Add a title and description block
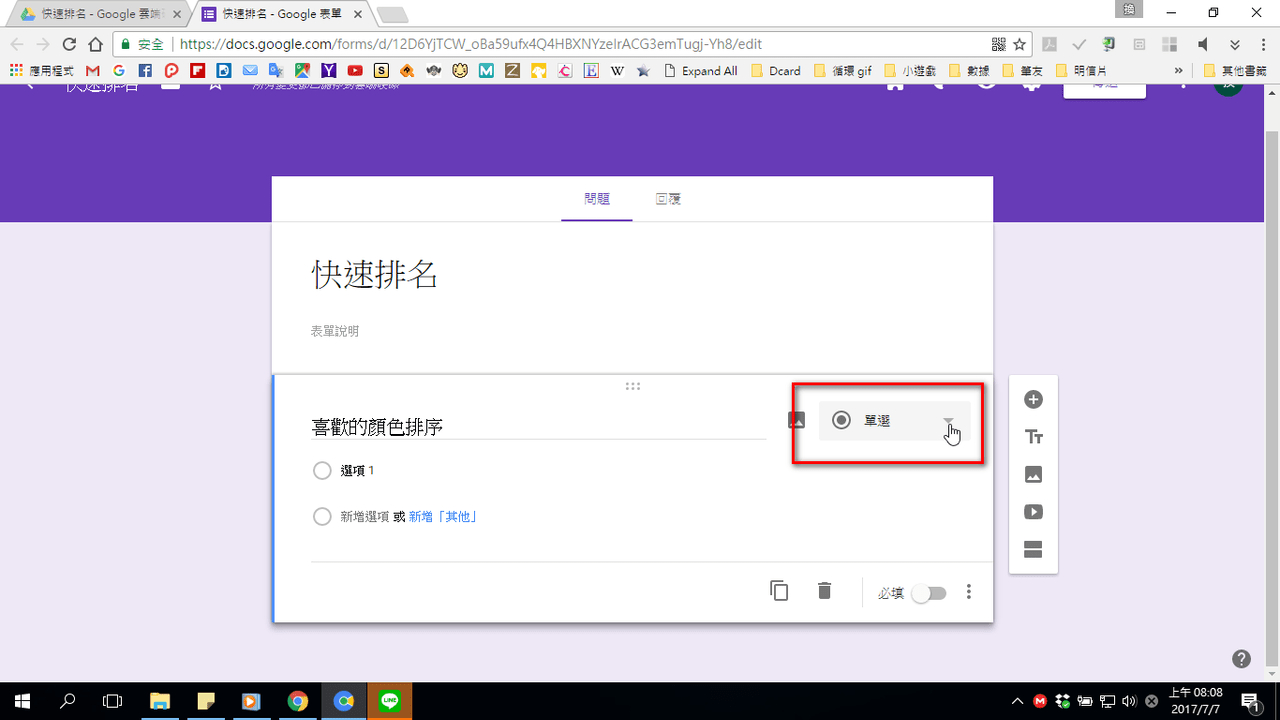 pyautogui.click(x=1034, y=437)
